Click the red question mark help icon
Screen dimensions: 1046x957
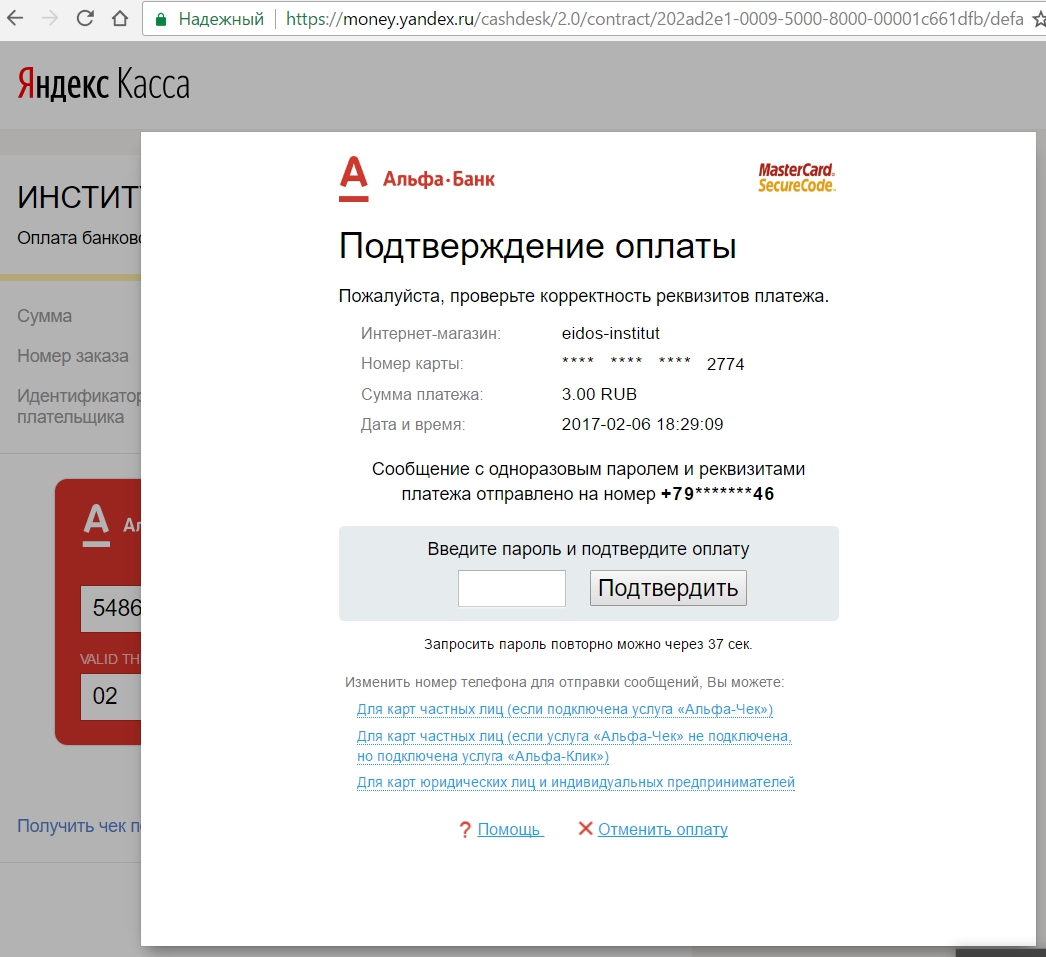pos(465,830)
